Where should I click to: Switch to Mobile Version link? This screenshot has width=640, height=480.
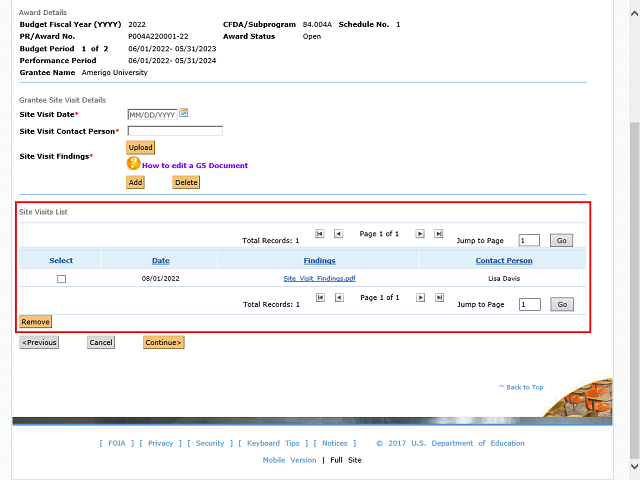(289, 460)
